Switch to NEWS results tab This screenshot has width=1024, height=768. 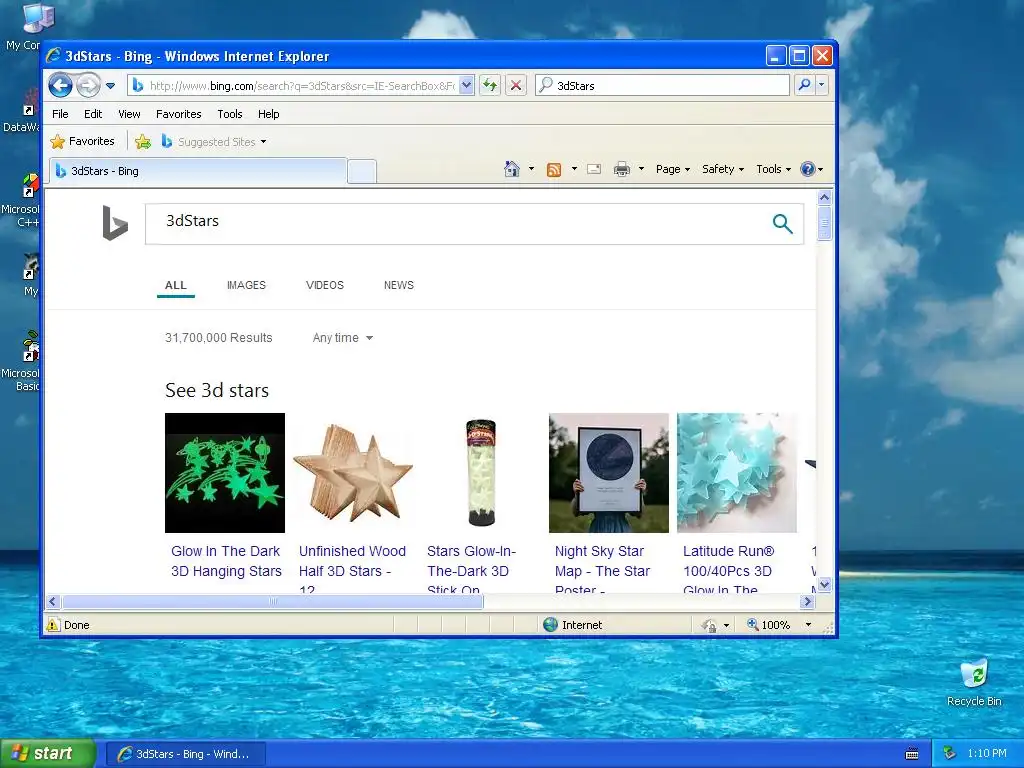coord(398,285)
